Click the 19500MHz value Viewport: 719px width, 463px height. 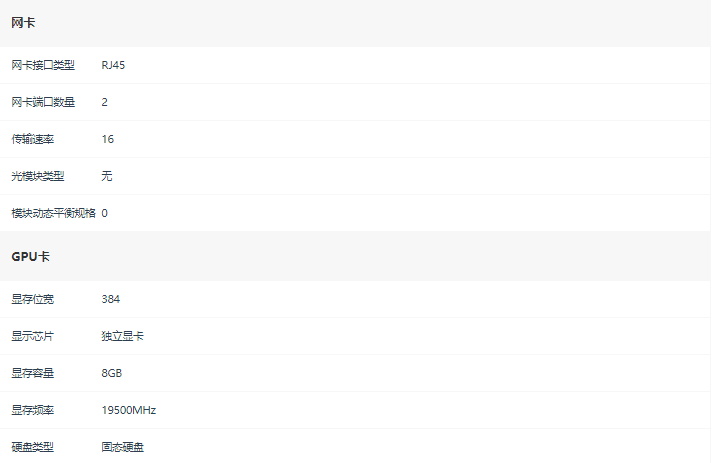pyautogui.click(x=129, y=410)
